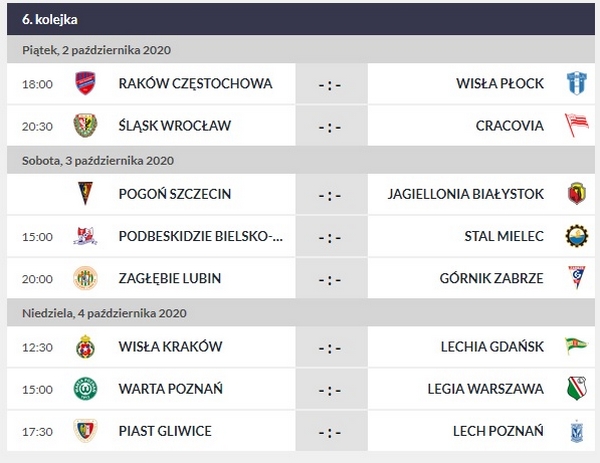
Task: Click the Jagiellonia Białystok club logo
Action: [x=575, y=193]
